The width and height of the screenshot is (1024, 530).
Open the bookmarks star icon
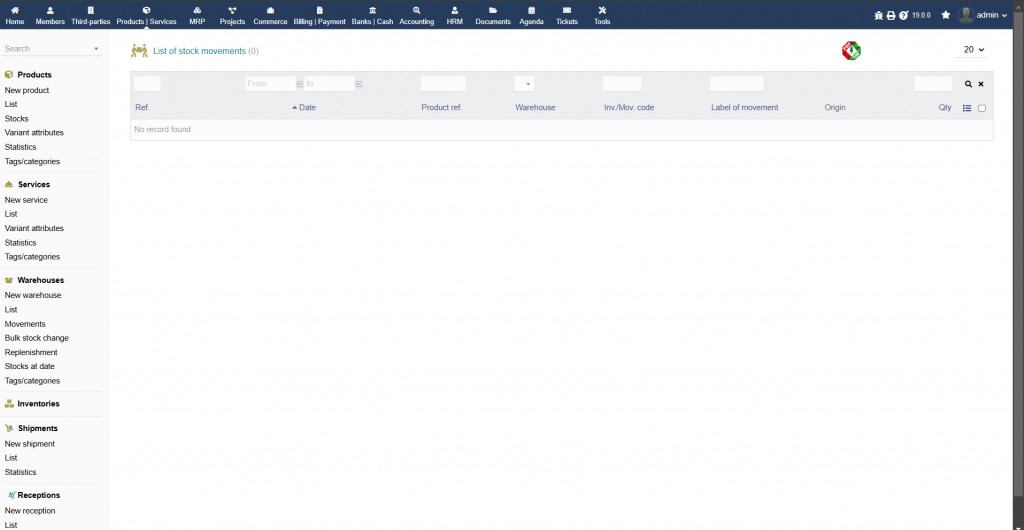(x=946, y=15)
